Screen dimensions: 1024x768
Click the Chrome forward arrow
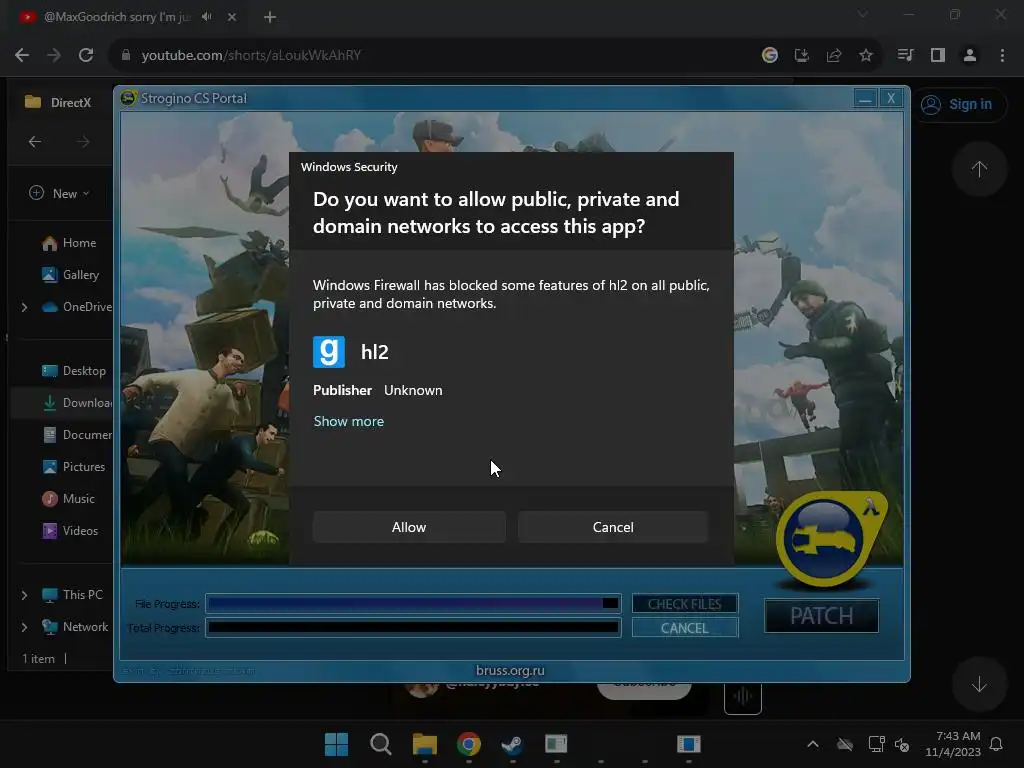[54, 56]
